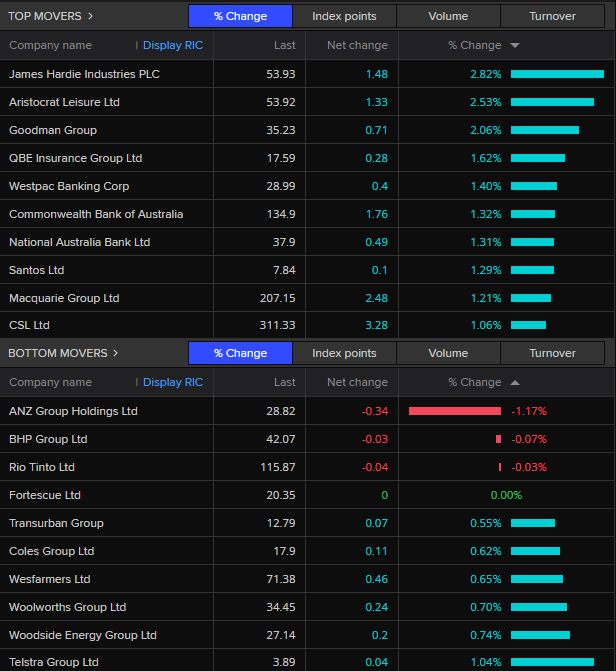Show Bottom Movers by Turnover

552,353
